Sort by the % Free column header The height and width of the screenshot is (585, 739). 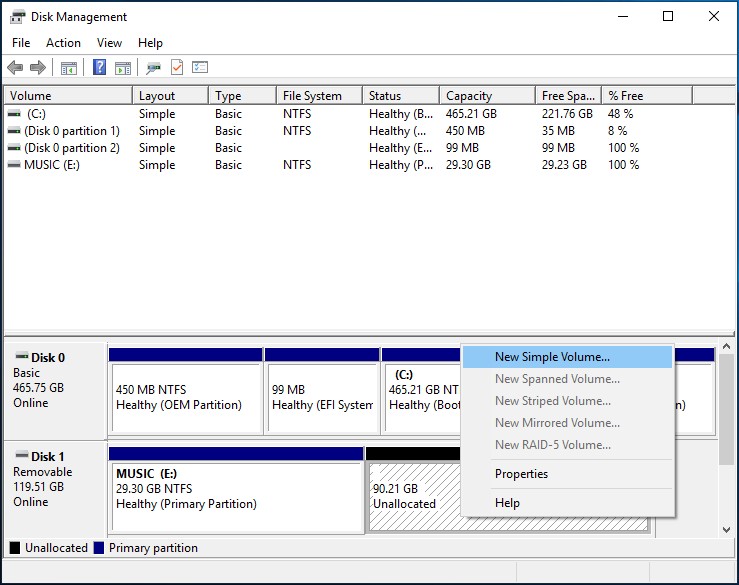648,96
